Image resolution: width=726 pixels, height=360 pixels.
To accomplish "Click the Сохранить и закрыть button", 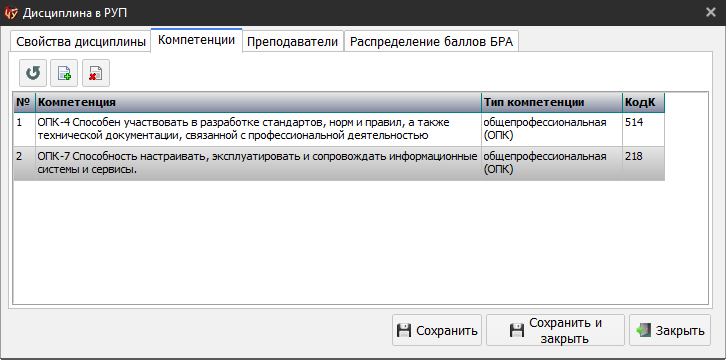I will coord(555,330).
